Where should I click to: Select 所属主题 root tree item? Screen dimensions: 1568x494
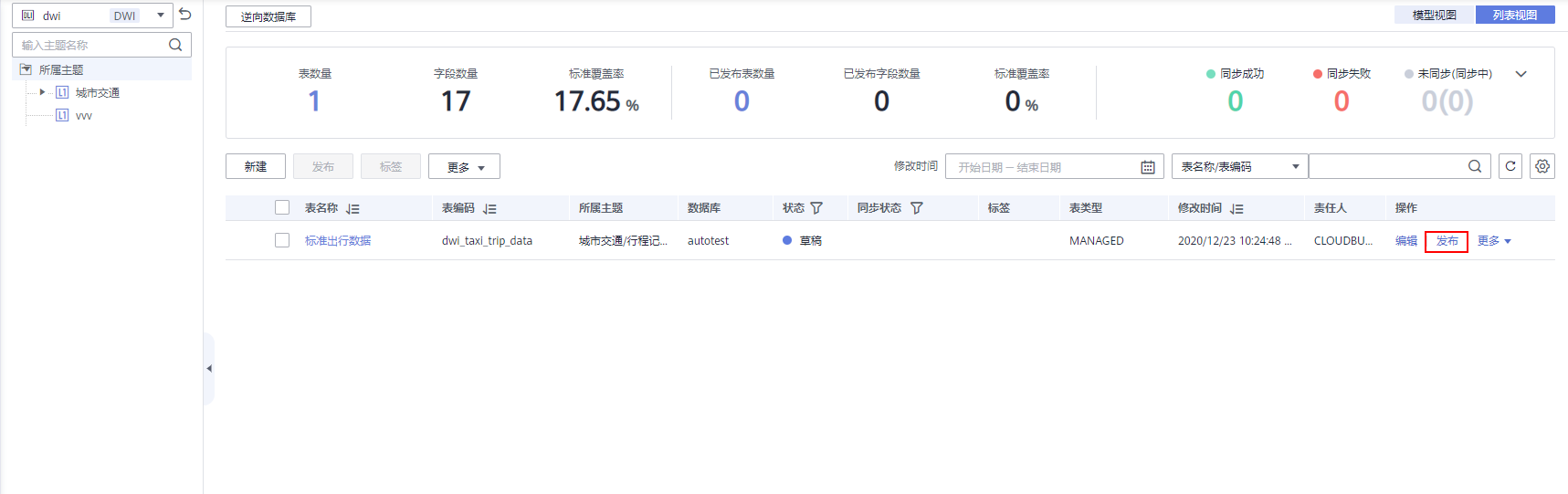tap(61, 69)
